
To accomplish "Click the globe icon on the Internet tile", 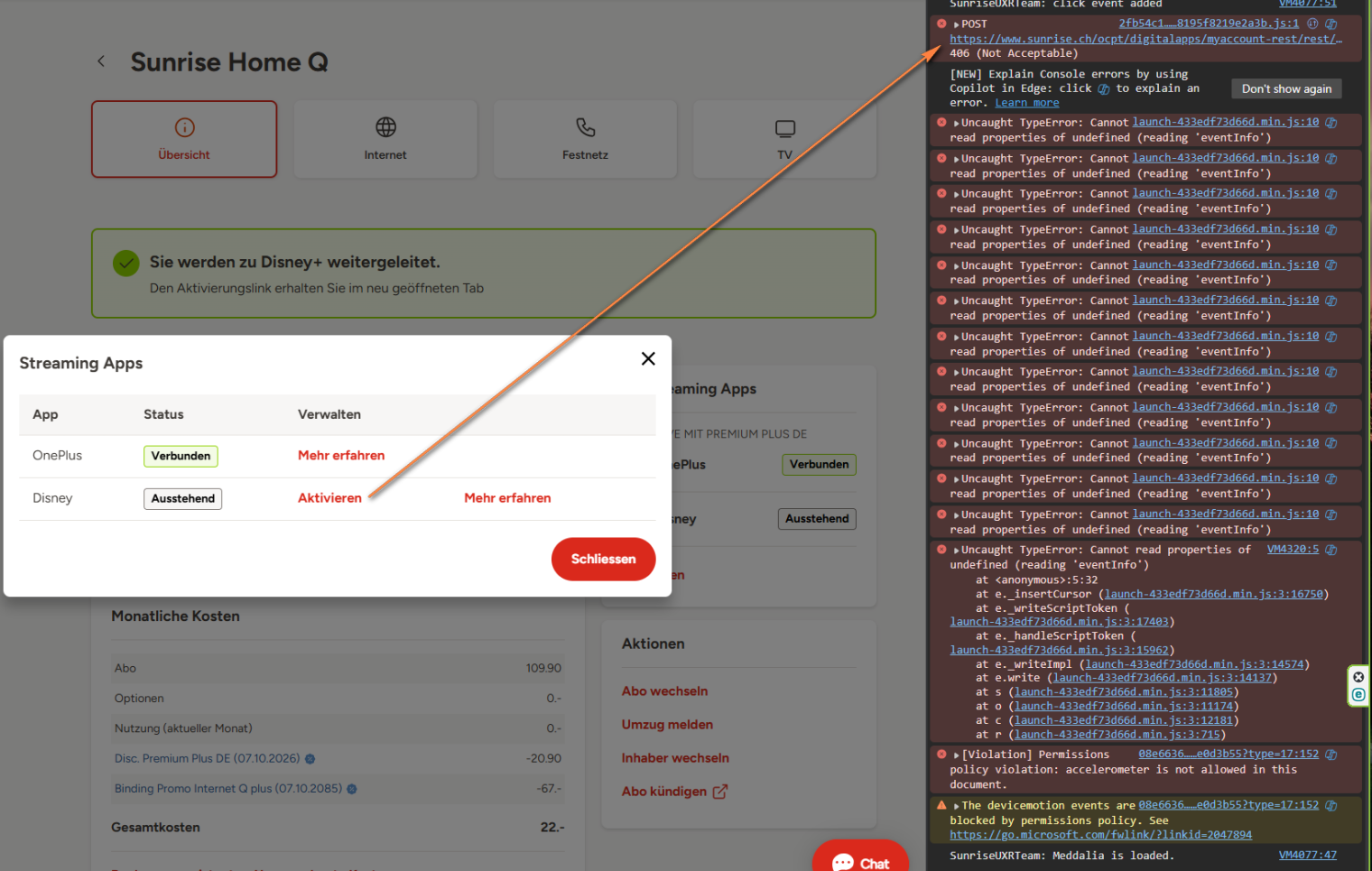I will click(385, 127).
